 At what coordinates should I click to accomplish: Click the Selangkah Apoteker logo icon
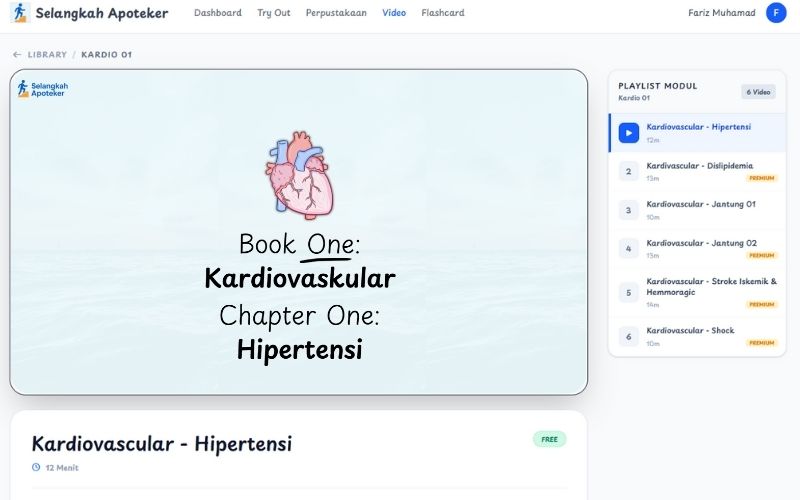(x=20, y=13)
